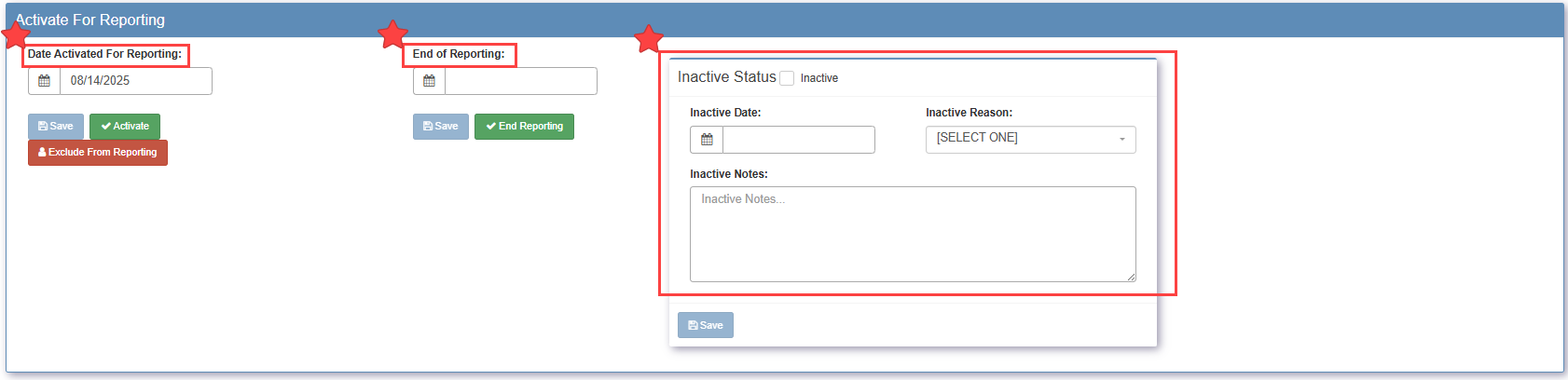Click the green Activate button

click(x=125, y=127)
